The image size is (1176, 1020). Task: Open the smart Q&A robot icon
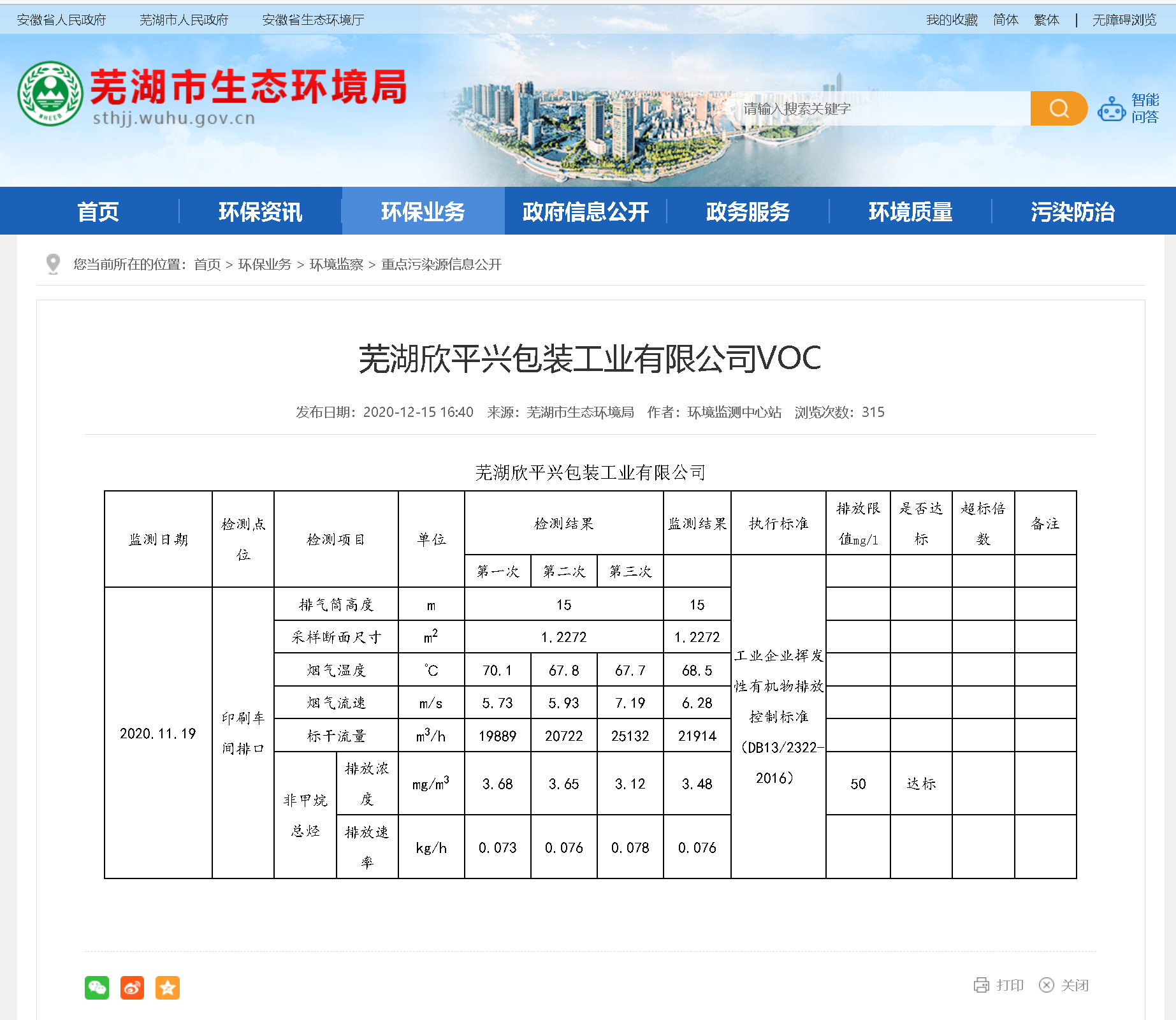click(1111, 109)
